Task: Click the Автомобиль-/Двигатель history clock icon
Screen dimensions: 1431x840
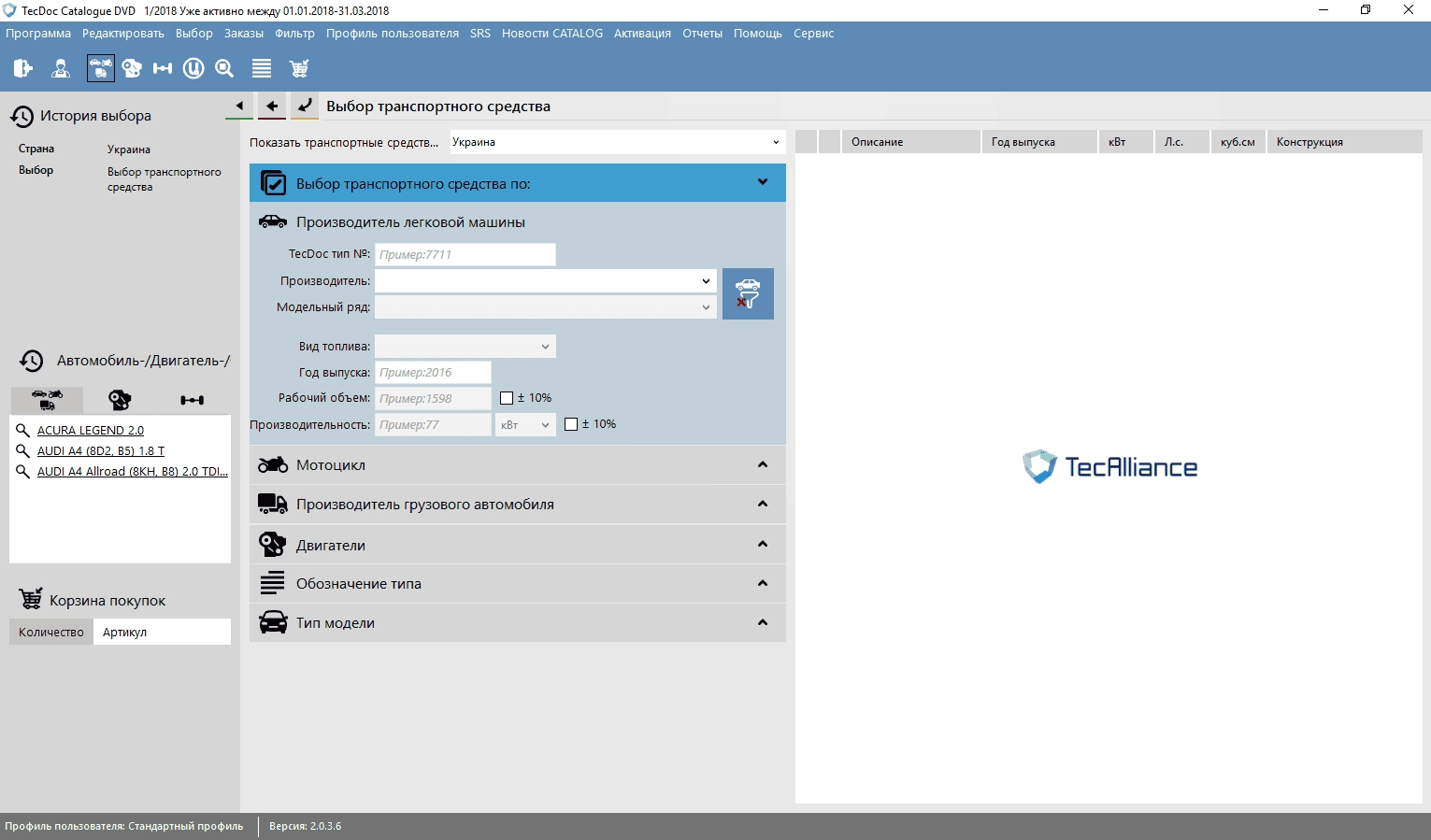Action: (32, 361)
